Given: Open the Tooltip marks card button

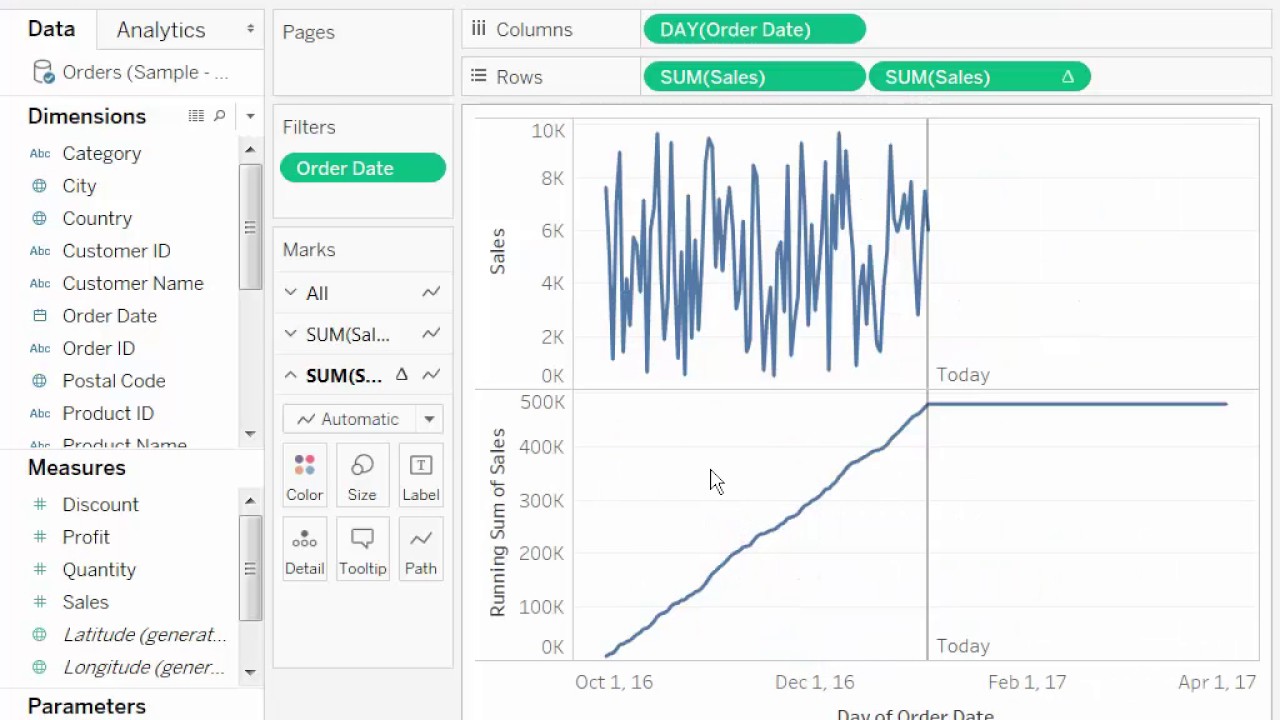Looking at the screenshot, I should pos(362,549).
